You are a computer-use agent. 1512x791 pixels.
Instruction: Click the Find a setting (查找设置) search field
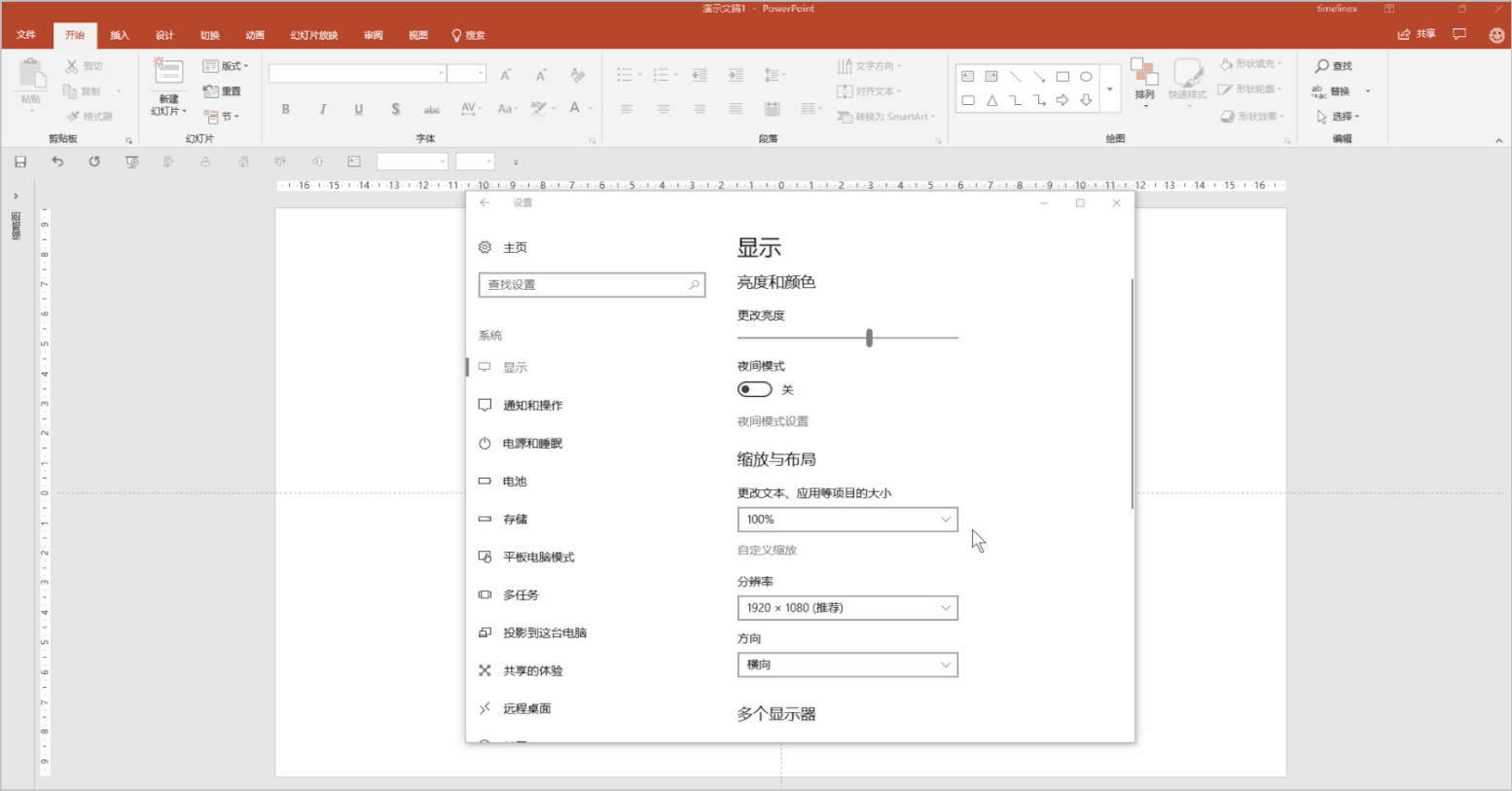pos(592,284)
